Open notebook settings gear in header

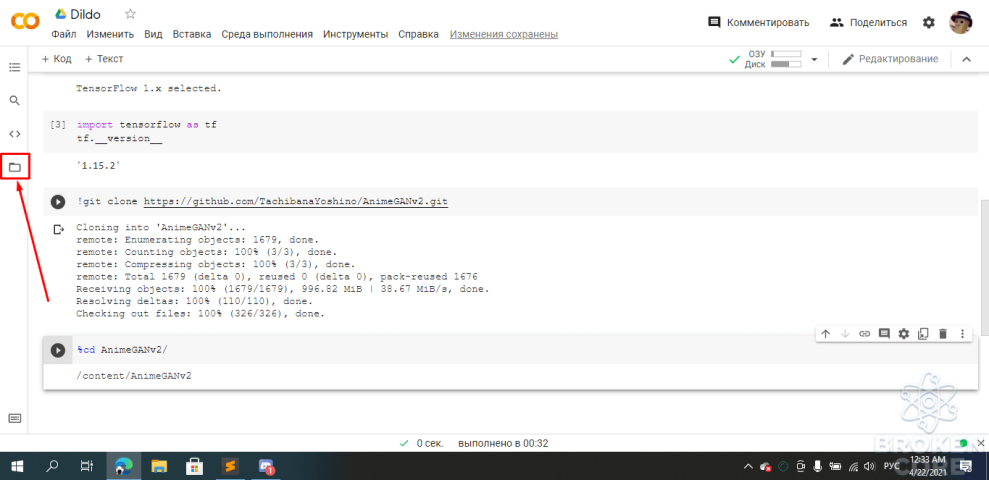[x=928, y=23]
